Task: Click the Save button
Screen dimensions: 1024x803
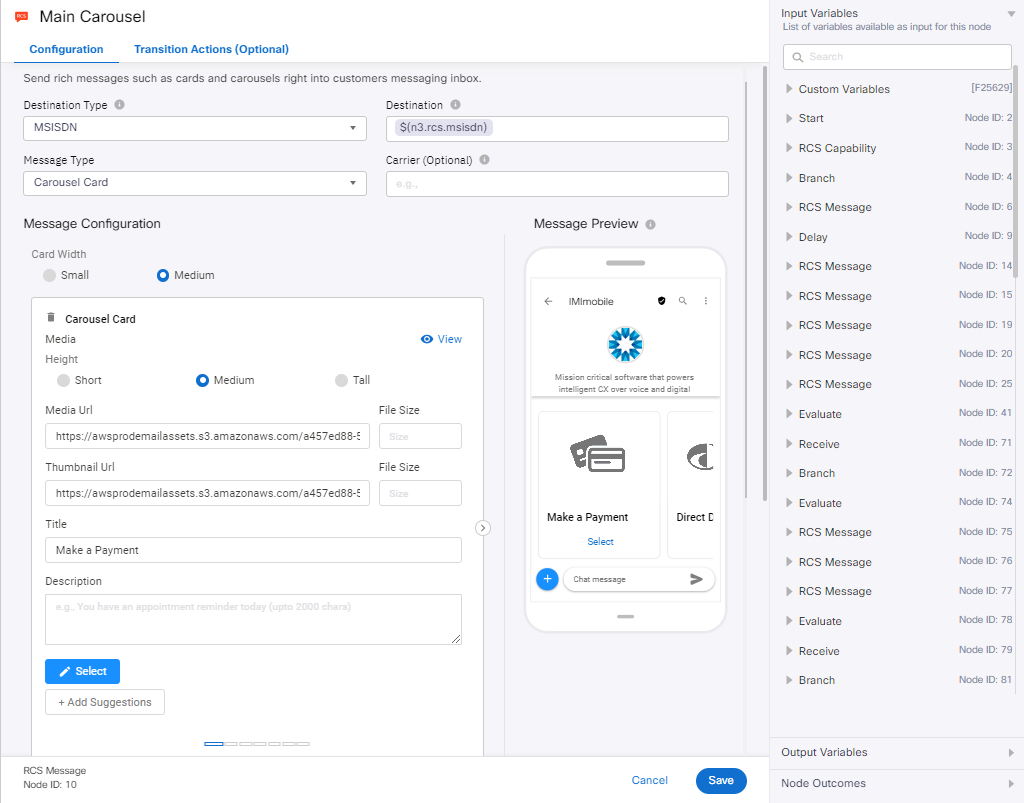Action: click(720, 781)
